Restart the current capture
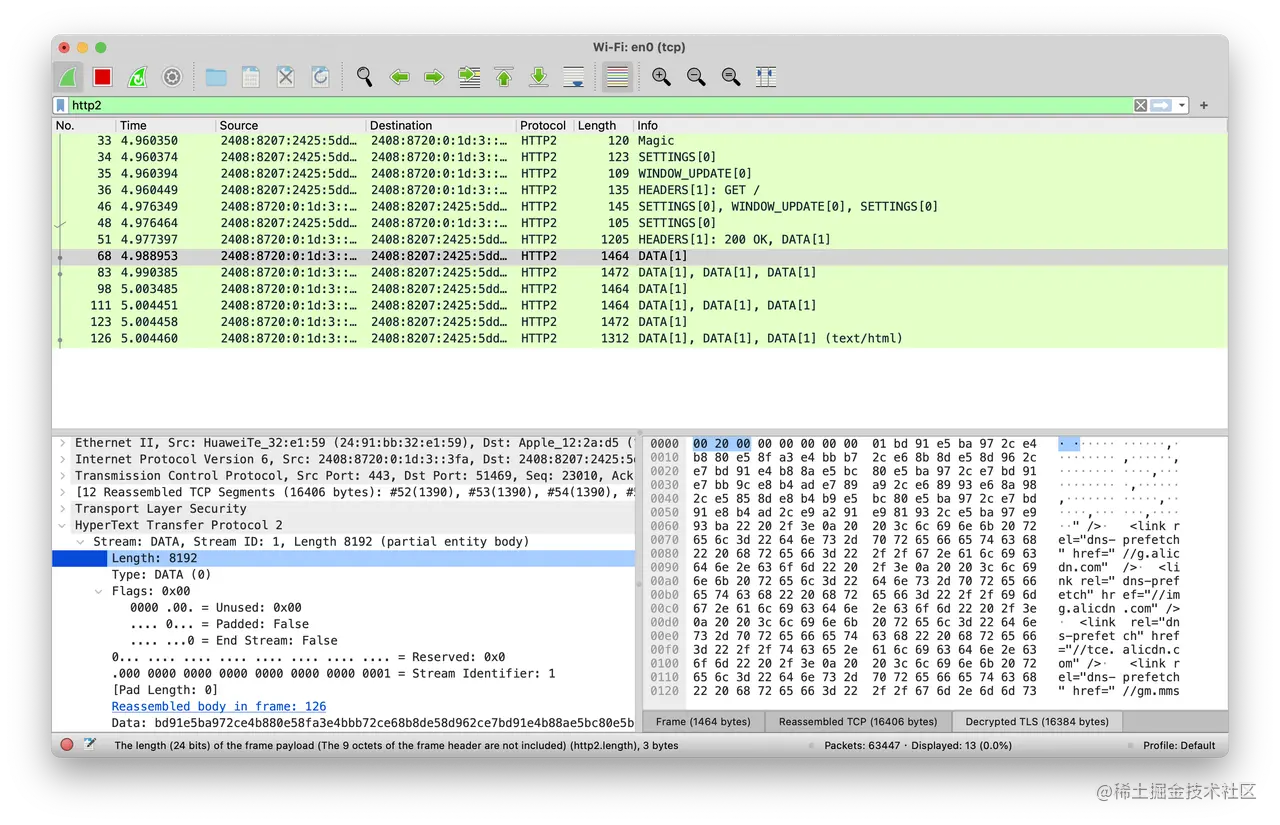Image resolution: width=1280 pixels, height=825 pixels. click(137, 77)
